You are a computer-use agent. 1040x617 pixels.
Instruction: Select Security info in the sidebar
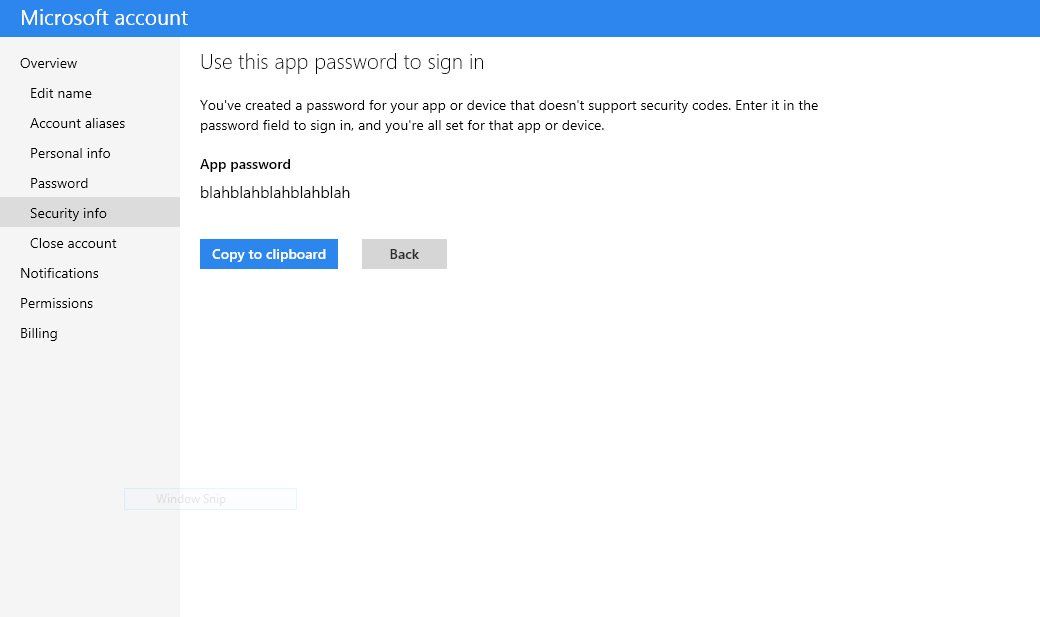pyautogui.click(x=68, y=213)
